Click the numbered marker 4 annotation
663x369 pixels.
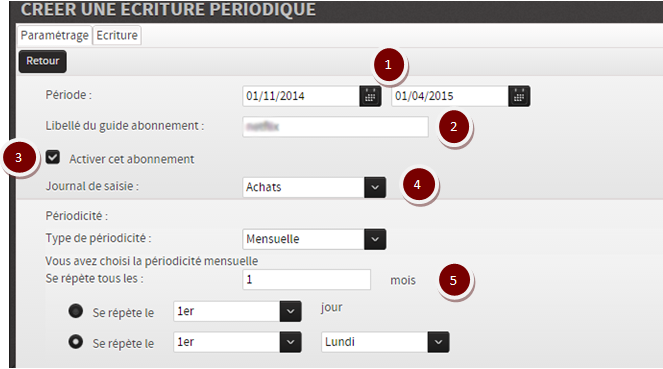click(417, 185)
